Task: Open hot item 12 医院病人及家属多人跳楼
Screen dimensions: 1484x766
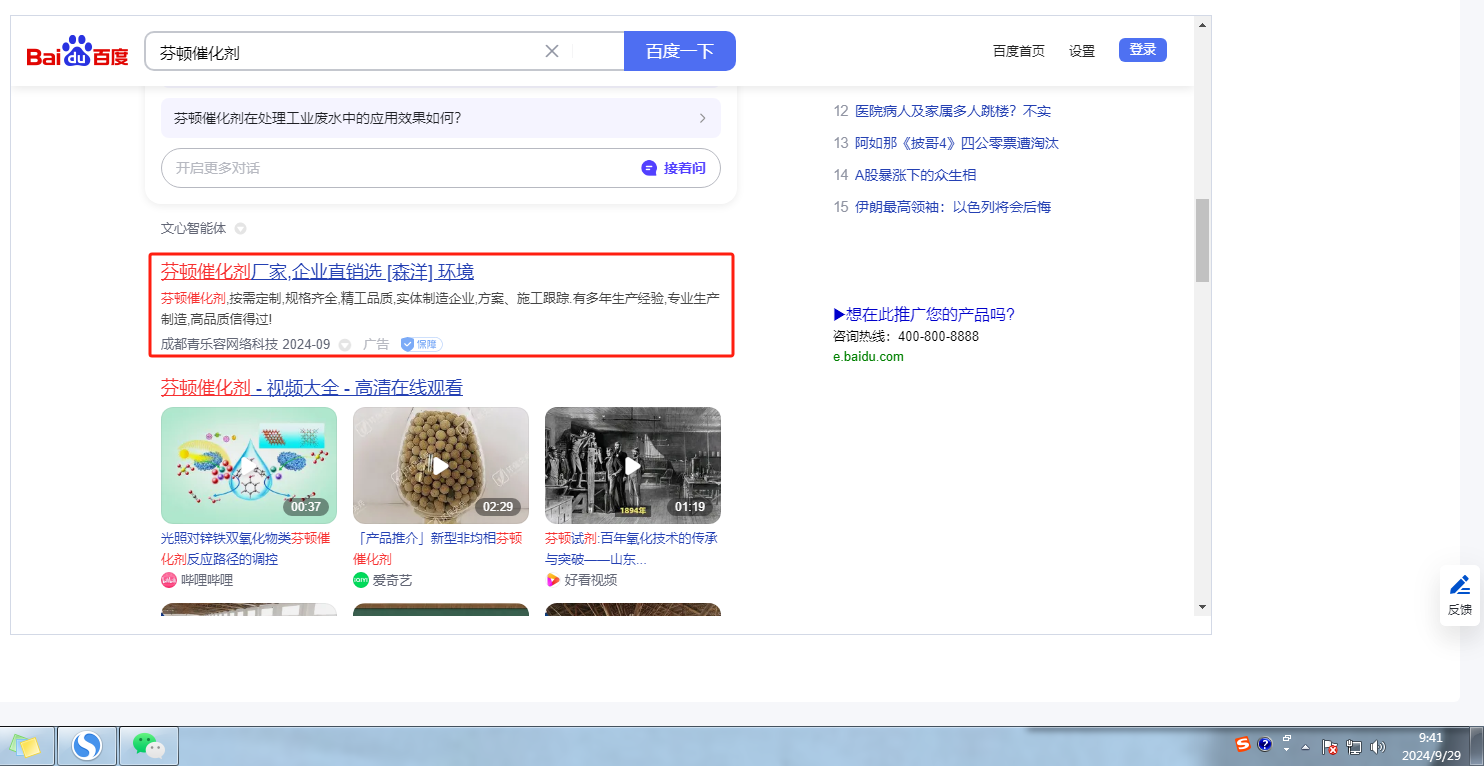Action: 953,111
